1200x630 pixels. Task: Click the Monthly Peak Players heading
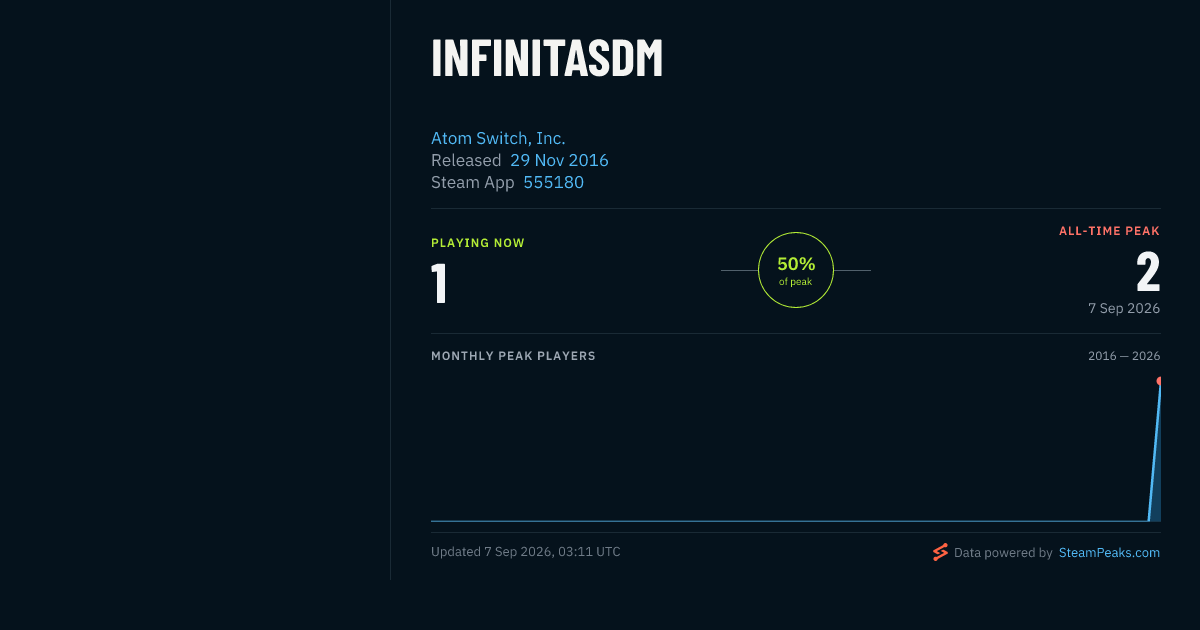click(513, 356)
